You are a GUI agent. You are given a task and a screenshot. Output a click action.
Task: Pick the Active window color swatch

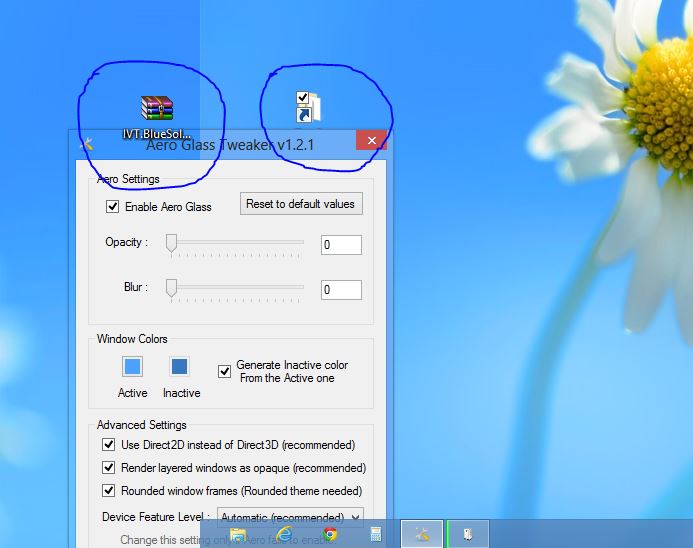pos(132,367)
